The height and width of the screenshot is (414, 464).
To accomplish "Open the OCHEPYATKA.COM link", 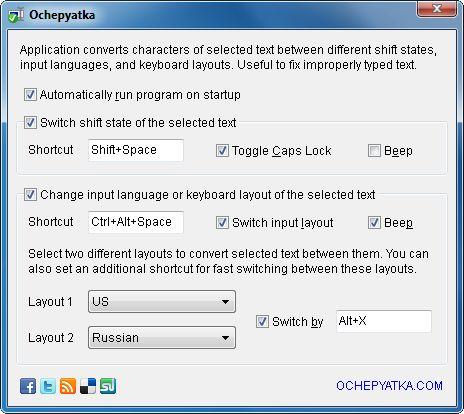I will pyautogui.click(x=389, y=386).
